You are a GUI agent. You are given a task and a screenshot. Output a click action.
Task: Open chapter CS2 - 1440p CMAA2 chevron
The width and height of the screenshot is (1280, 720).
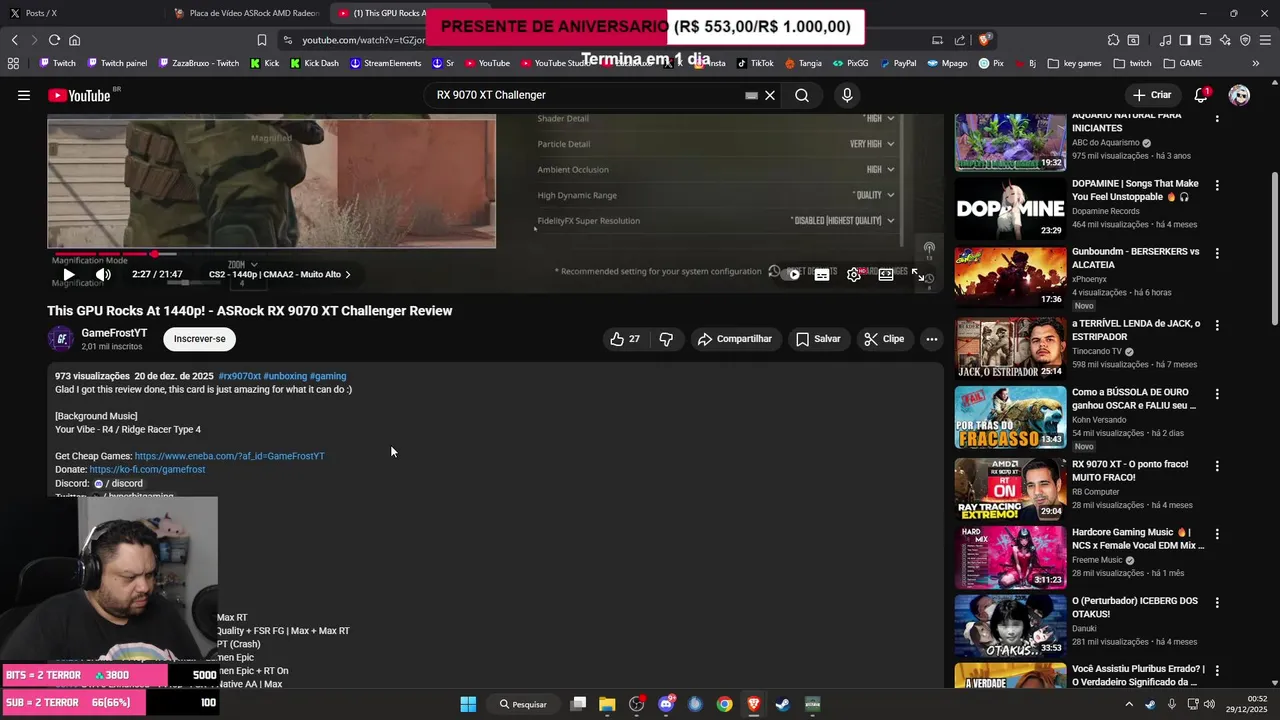[x=348, y=274]
